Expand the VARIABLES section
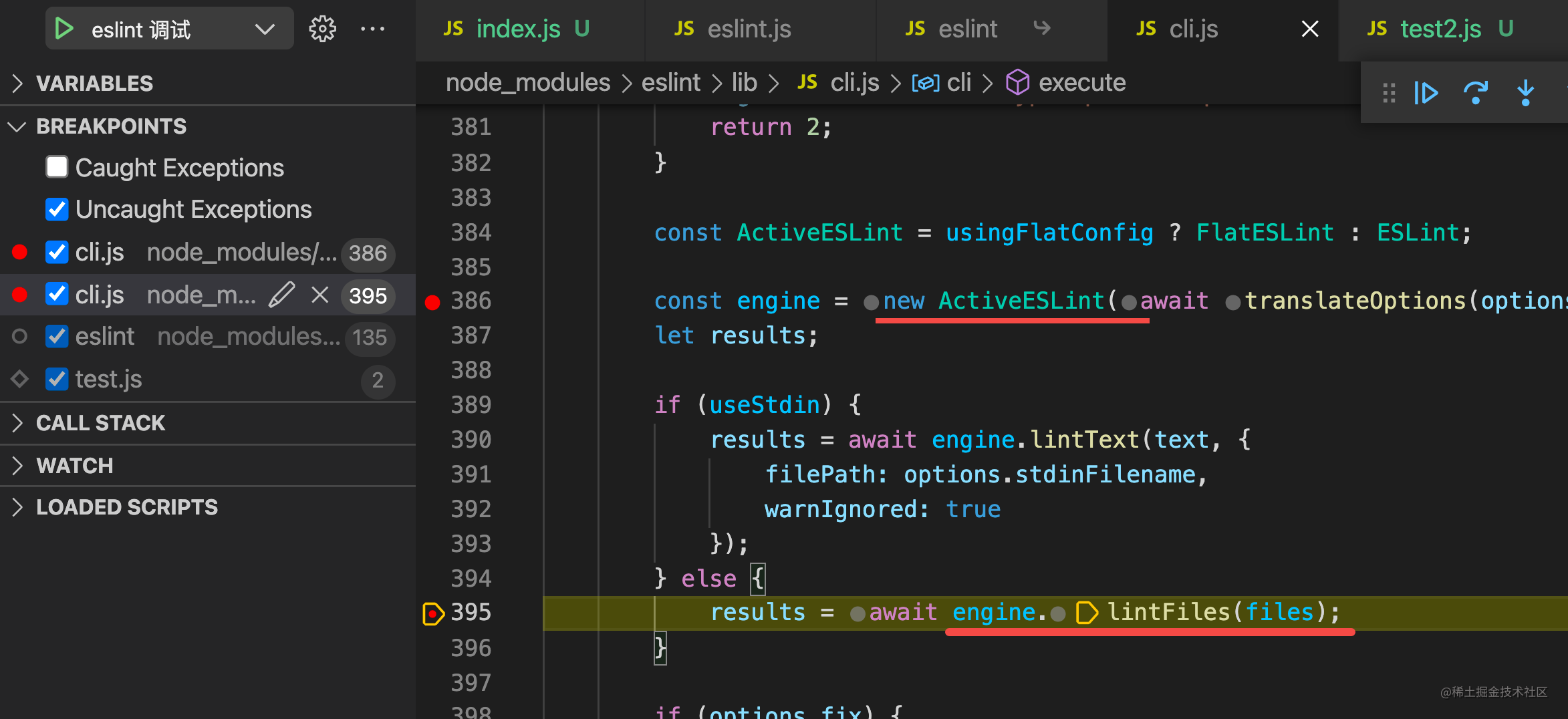1568x719 pixels. [94, 84]
